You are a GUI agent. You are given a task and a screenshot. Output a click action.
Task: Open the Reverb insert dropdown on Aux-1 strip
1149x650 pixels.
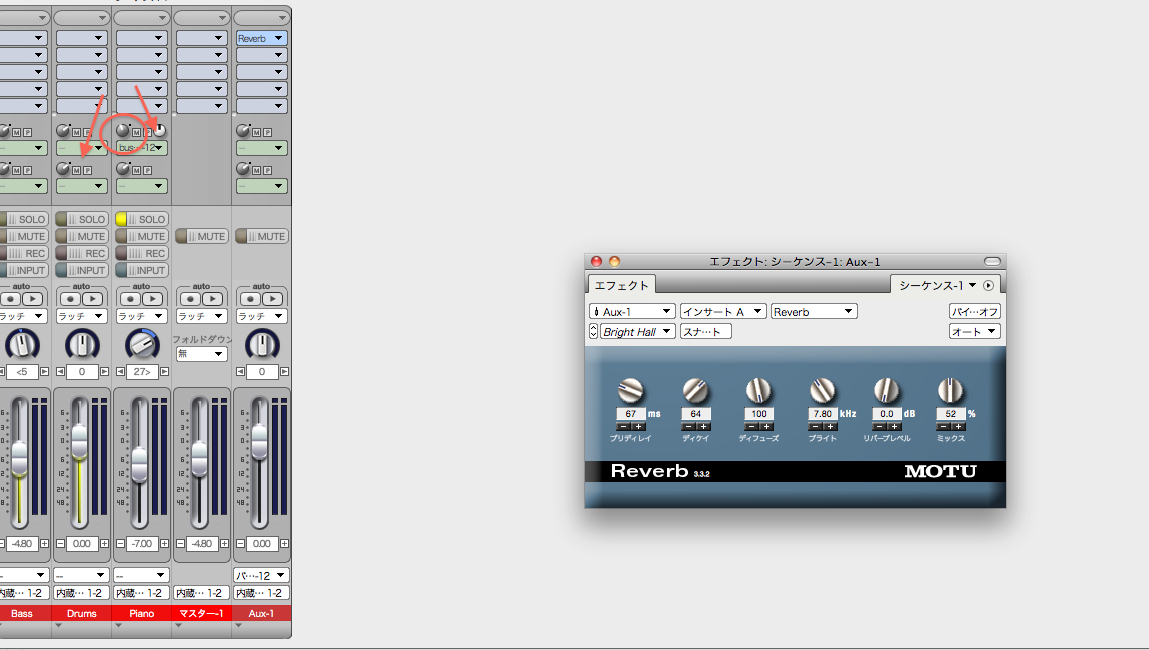click(262, 38)
